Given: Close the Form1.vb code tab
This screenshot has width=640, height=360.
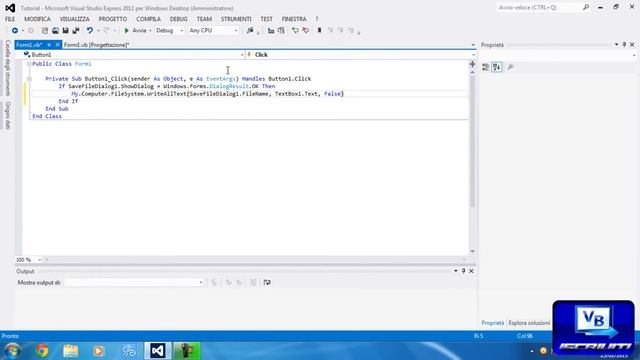Looking at the screenshot, I should (58, 45).
